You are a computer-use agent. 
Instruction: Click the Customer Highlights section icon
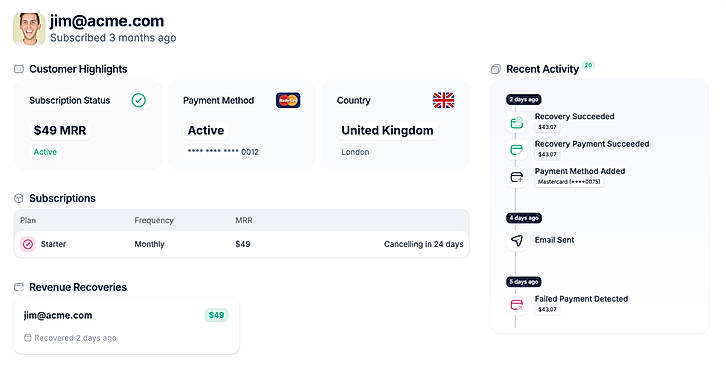click(x=19, y=69)
